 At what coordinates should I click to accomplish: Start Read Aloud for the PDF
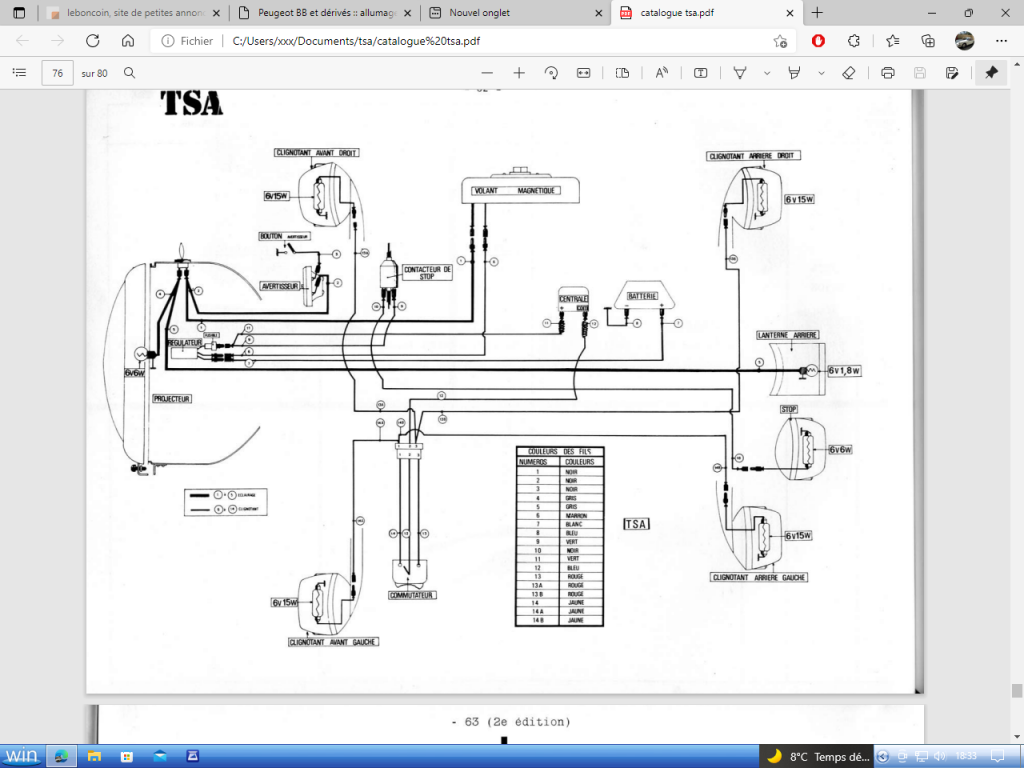click(661, 73)
